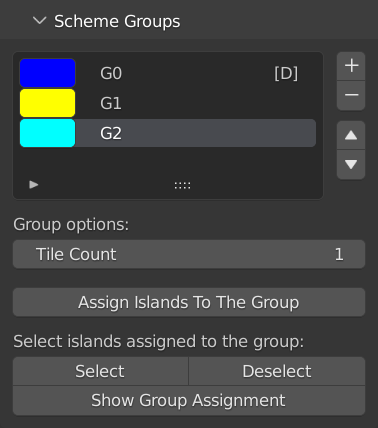Open the cyan color swatch of G2
The width and height of the screenshot is (378, 428).
coord(47,133)
